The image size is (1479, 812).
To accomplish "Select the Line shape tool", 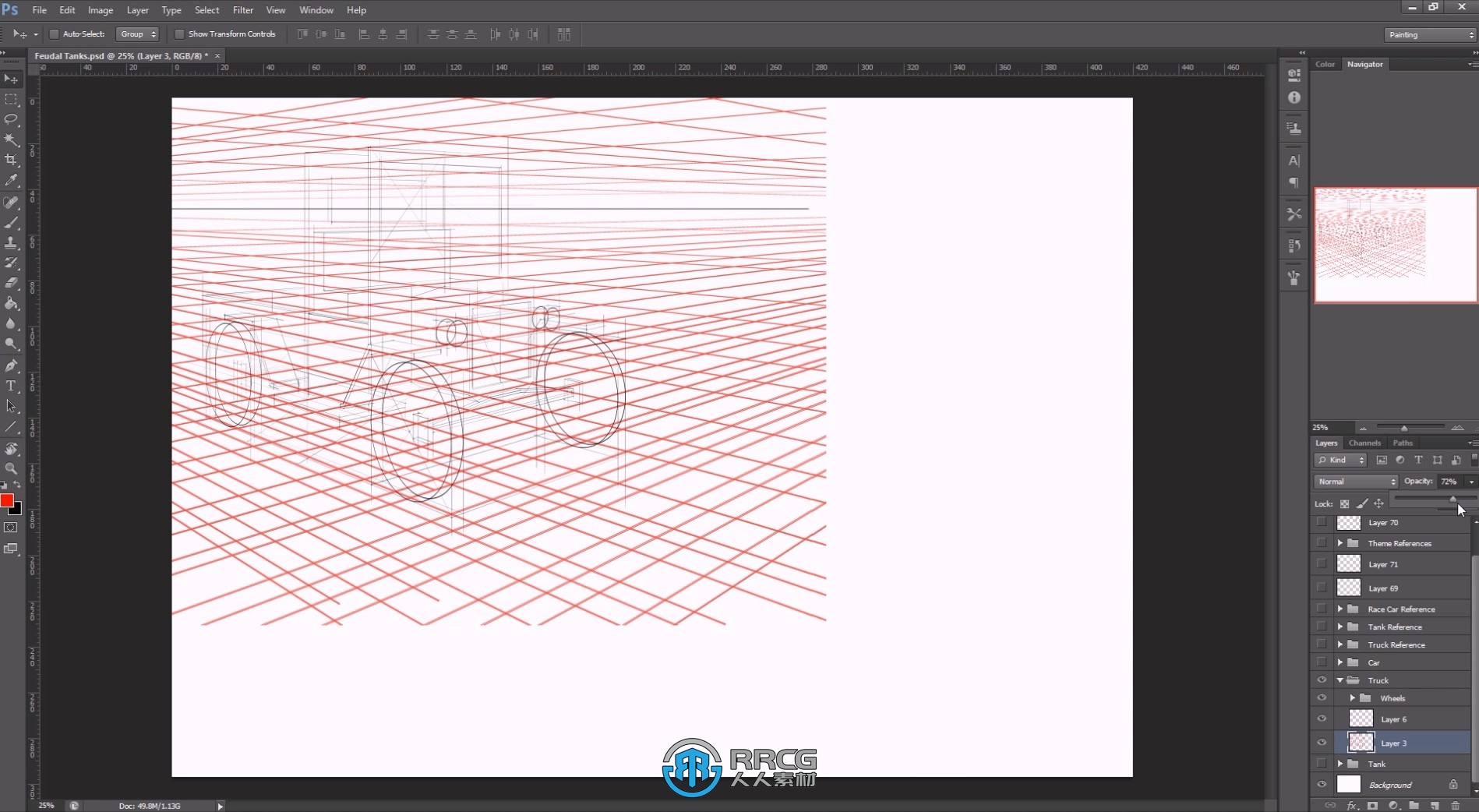I will pyautogui.click(x=11, y=427).
